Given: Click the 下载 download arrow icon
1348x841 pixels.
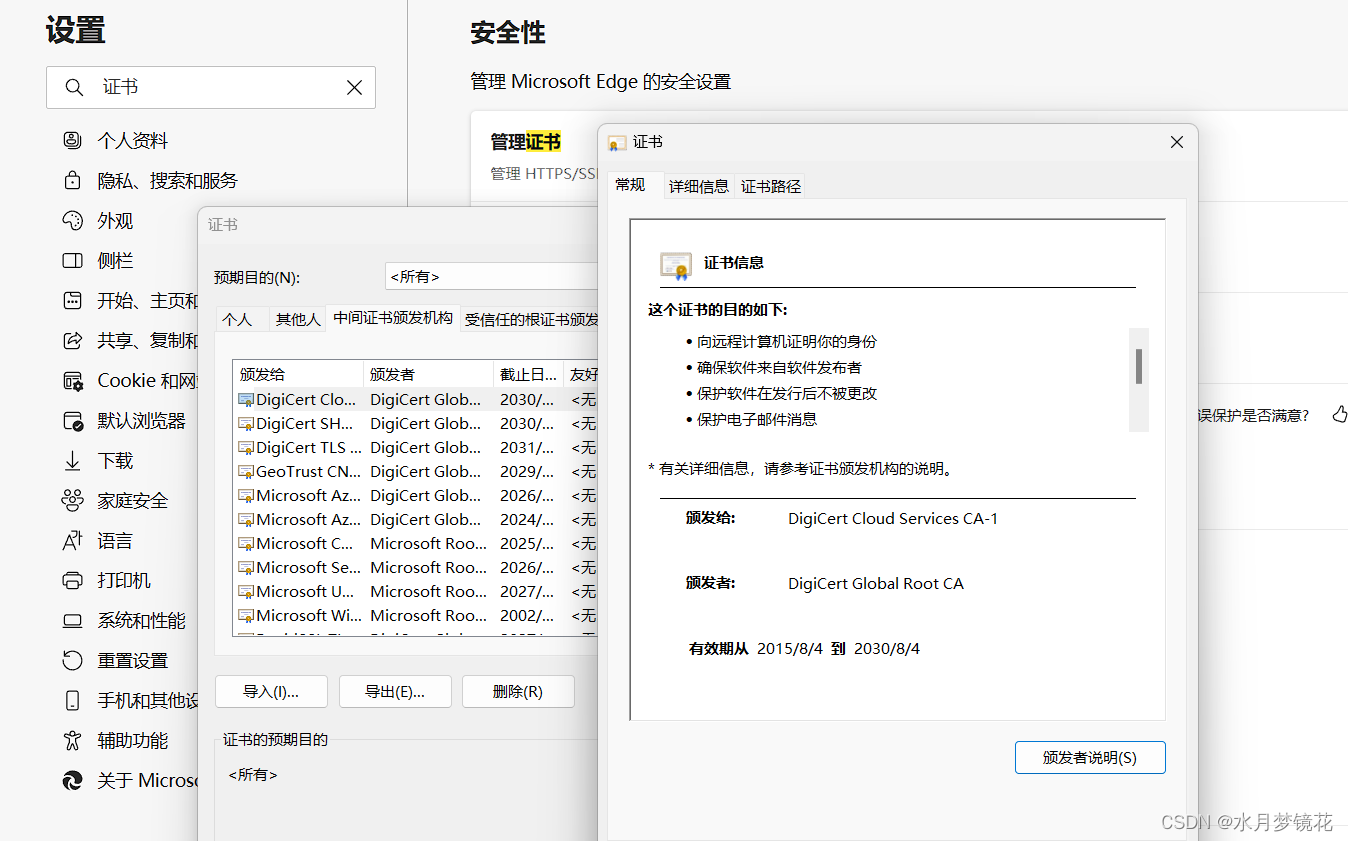Looking at the screenshot, I should (x=72, y=461).
